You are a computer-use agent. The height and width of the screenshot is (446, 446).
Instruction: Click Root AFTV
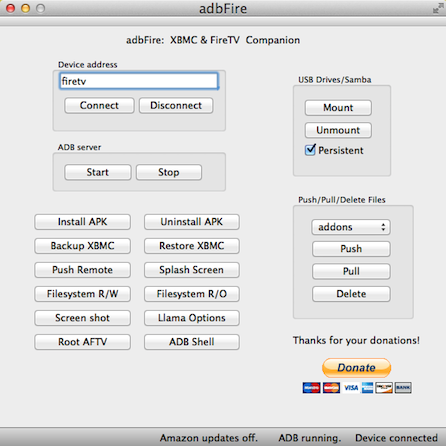click(x=82, y=342)
